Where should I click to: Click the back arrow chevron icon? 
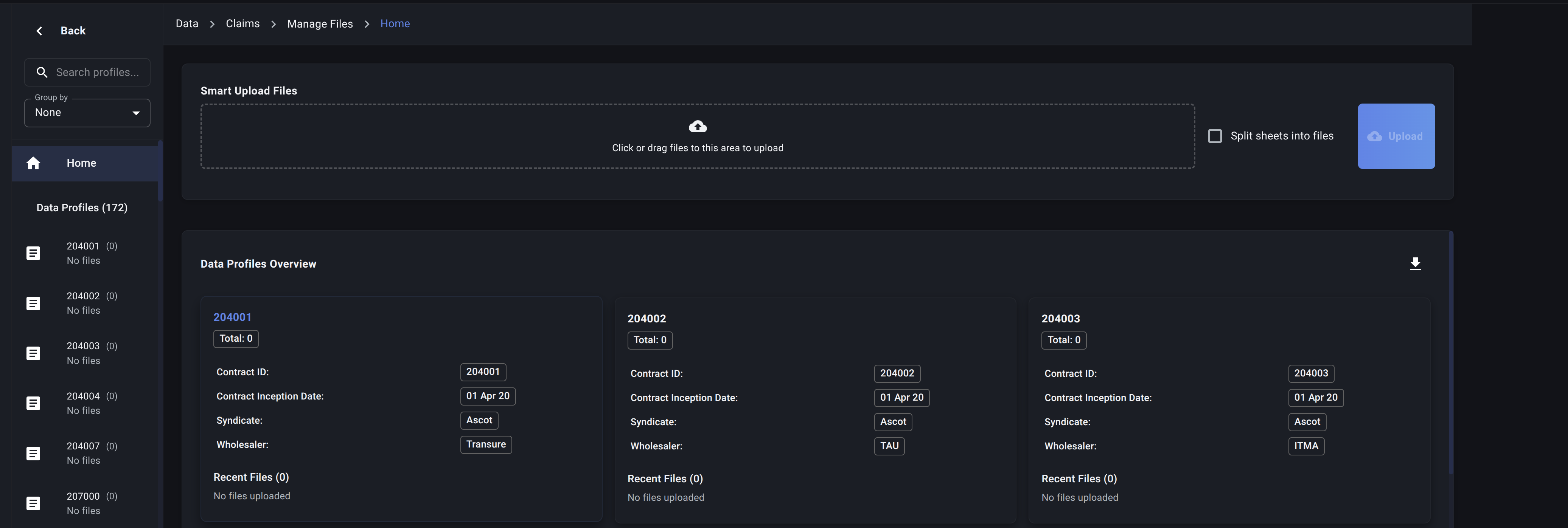tap(39, 31)
